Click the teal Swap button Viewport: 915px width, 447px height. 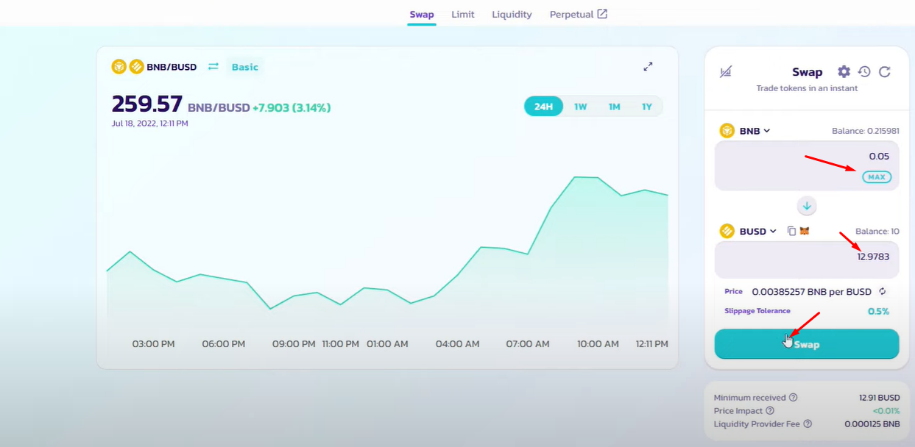point(807,344)
